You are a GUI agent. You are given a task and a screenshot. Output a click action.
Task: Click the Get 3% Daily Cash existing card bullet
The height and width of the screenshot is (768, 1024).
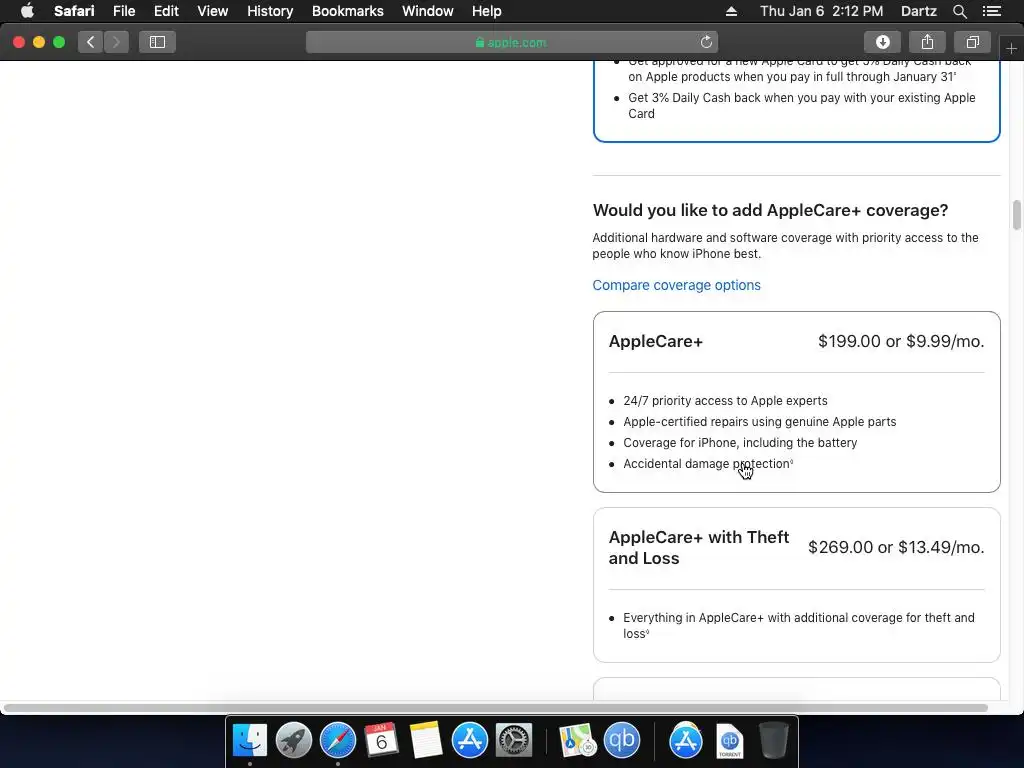[x=801, y=105]
